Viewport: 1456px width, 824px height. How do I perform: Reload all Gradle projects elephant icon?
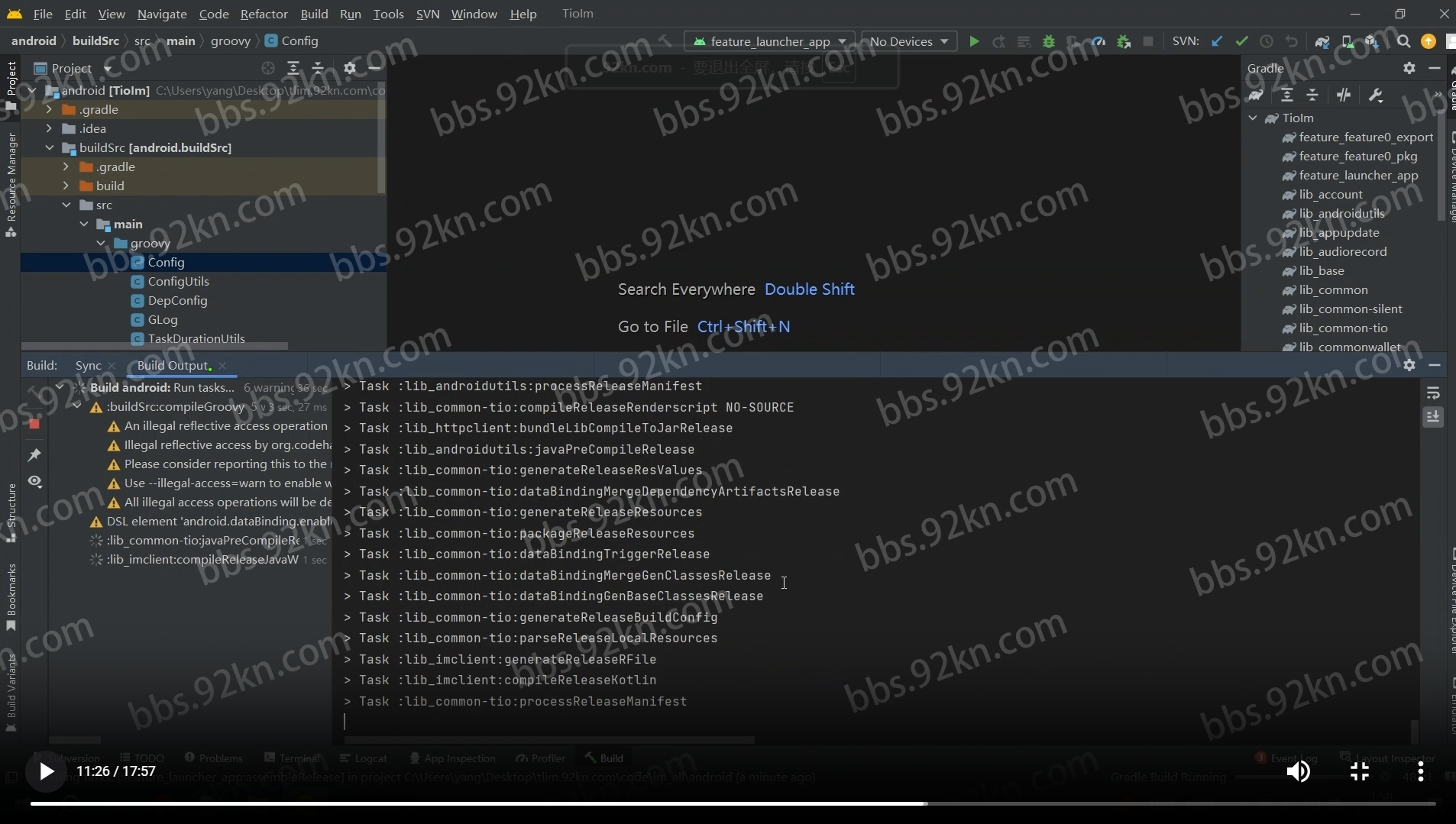click(1256, 95)
